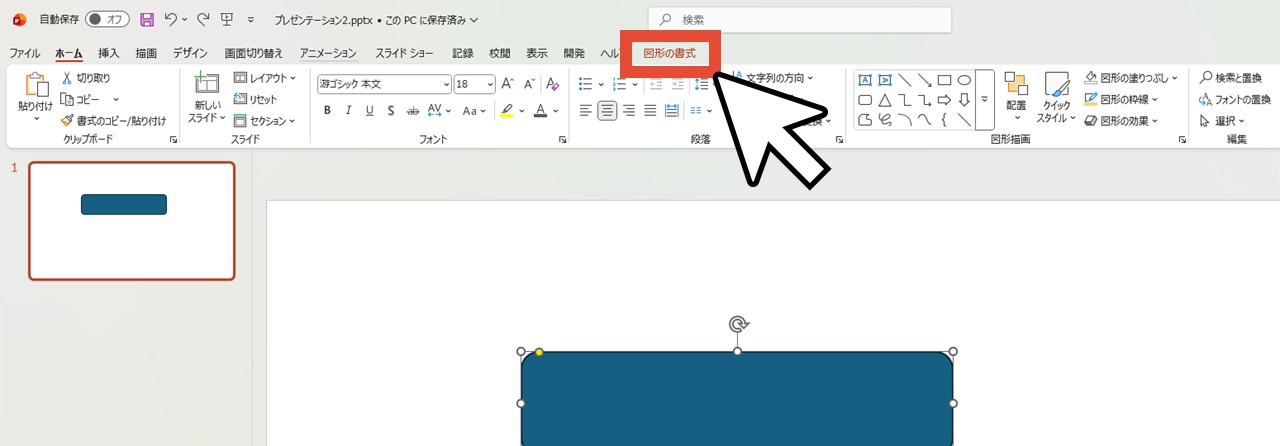Toggle strikethrough formatting
Viewport: 1280px width, 446px height.
click(x=412, y=111)
